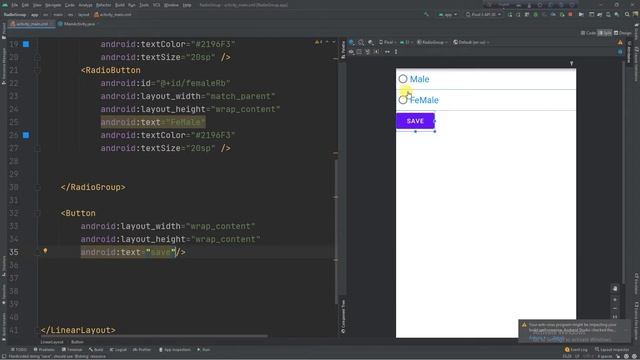Click the yellow warning icon in design toolbar
The width and height of the screenshot is (640, 360).
coord(620,42)
